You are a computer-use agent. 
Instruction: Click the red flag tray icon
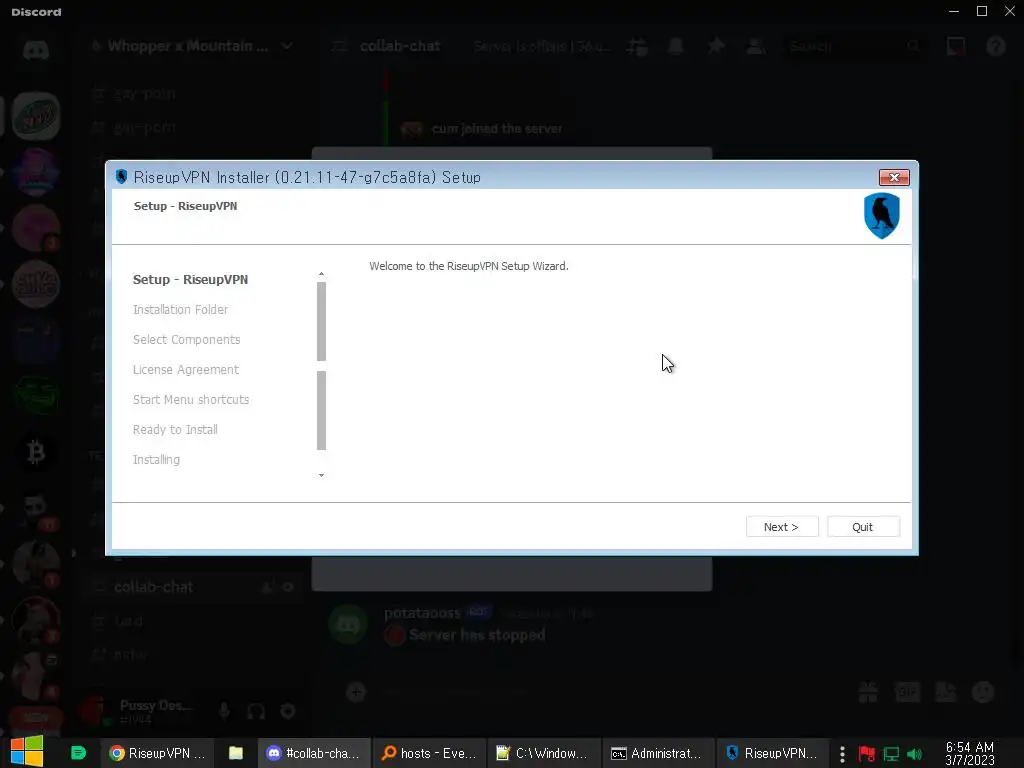867,754
